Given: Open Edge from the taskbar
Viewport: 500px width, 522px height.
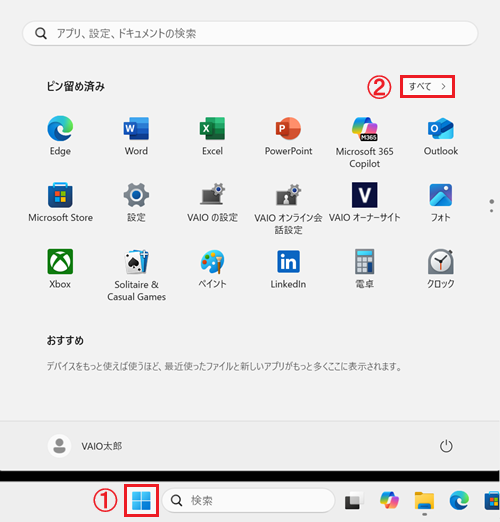Looking at the screenshot, I should click(459, 500).
